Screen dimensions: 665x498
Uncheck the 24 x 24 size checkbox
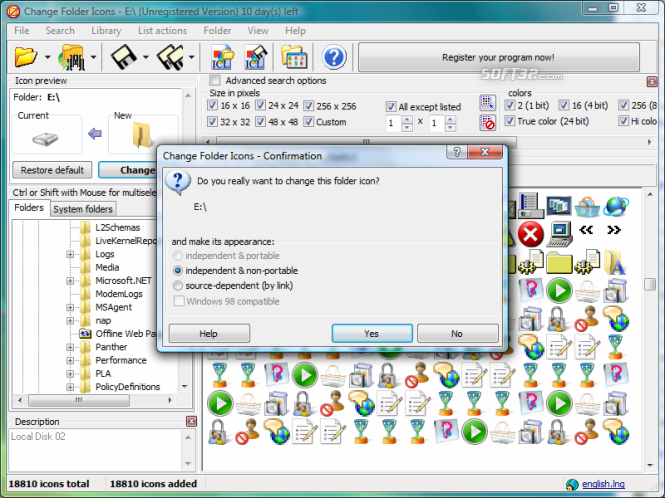point(260,105)
